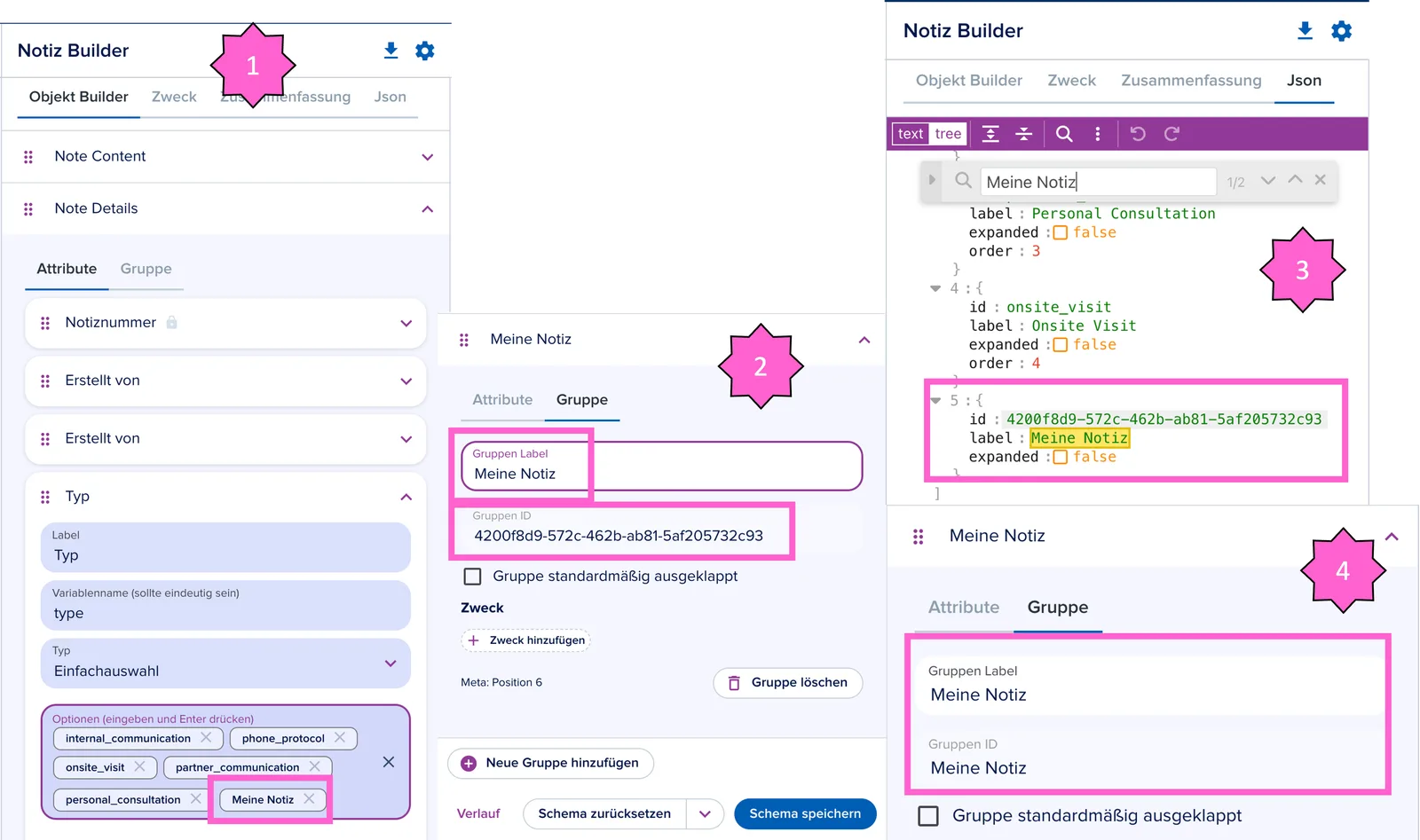Viewport: 1420px width, 840px height.
Task: Toggle expanded checkbox under Meine Notiz label
Action: (1060, 457)
